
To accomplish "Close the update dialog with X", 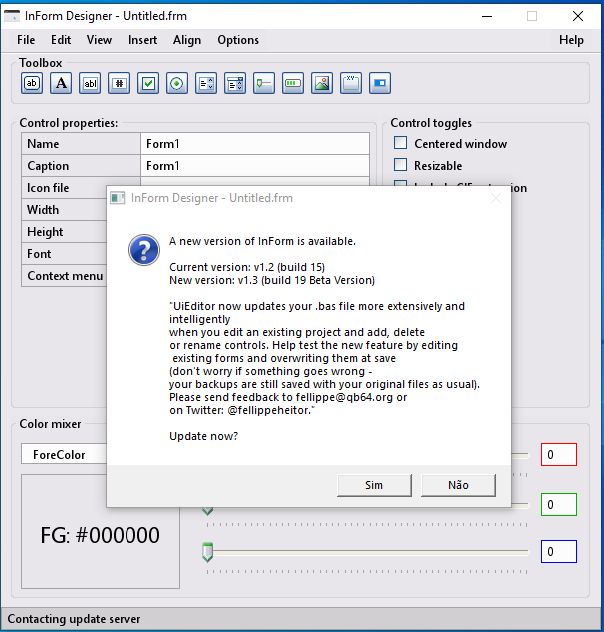I will tap(496, 198).
